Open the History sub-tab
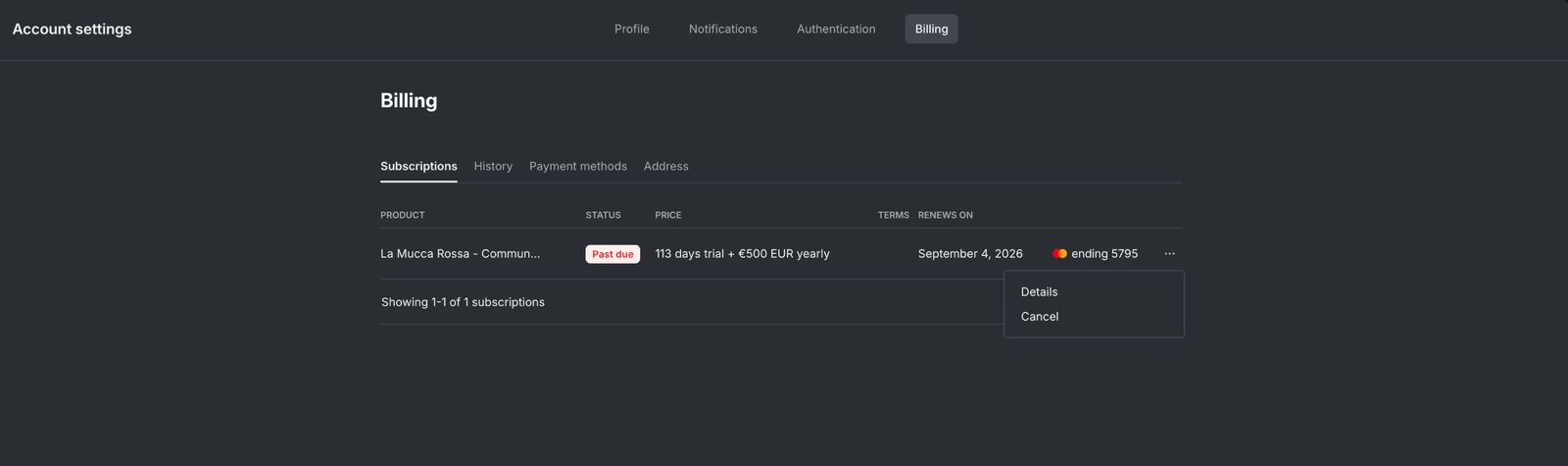This screenshot has height=466, width=1568. point(493,167)
